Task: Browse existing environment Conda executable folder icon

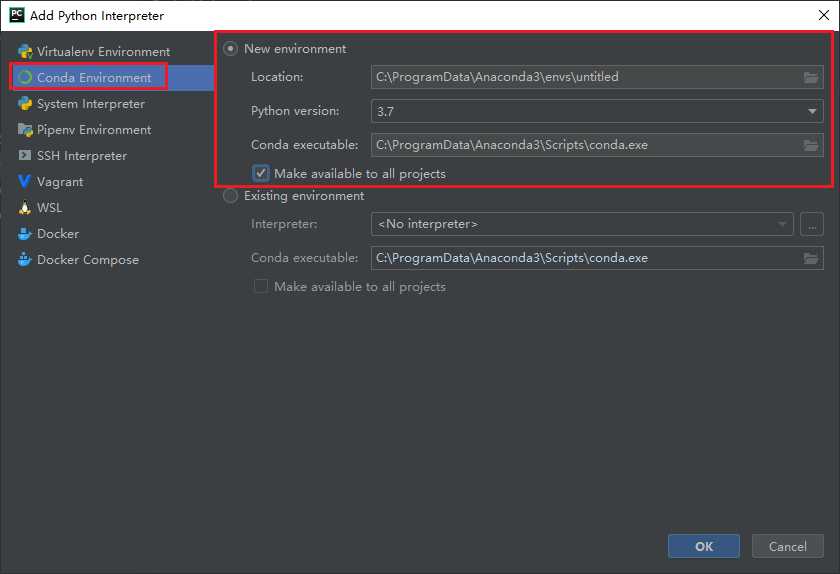Action: click(811, 258)
